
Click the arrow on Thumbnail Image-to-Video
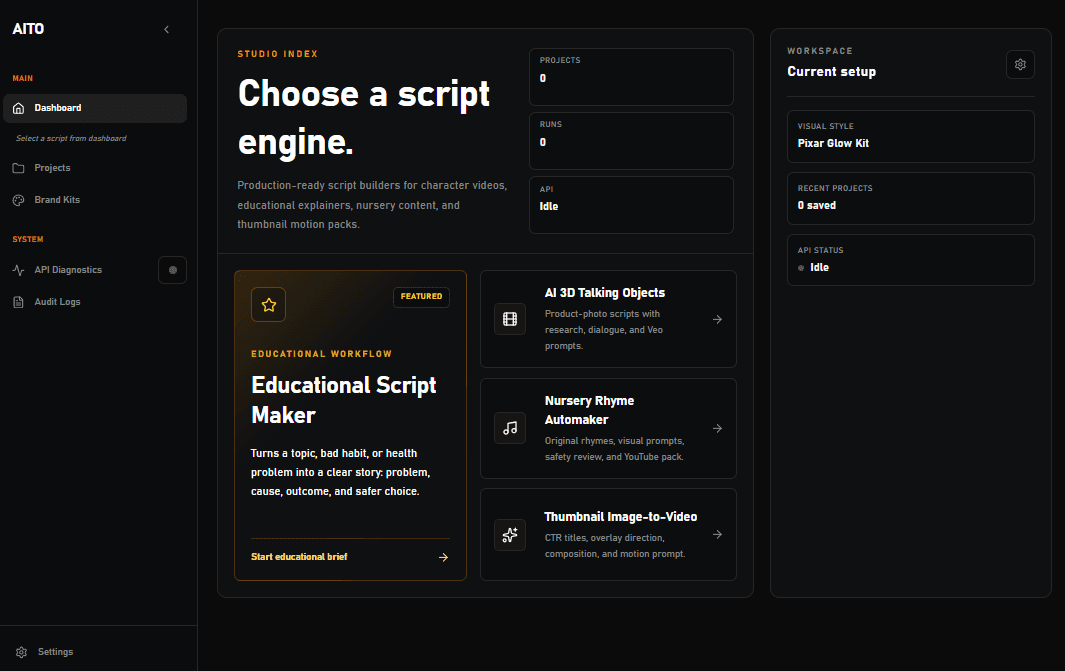click(717, 535)
